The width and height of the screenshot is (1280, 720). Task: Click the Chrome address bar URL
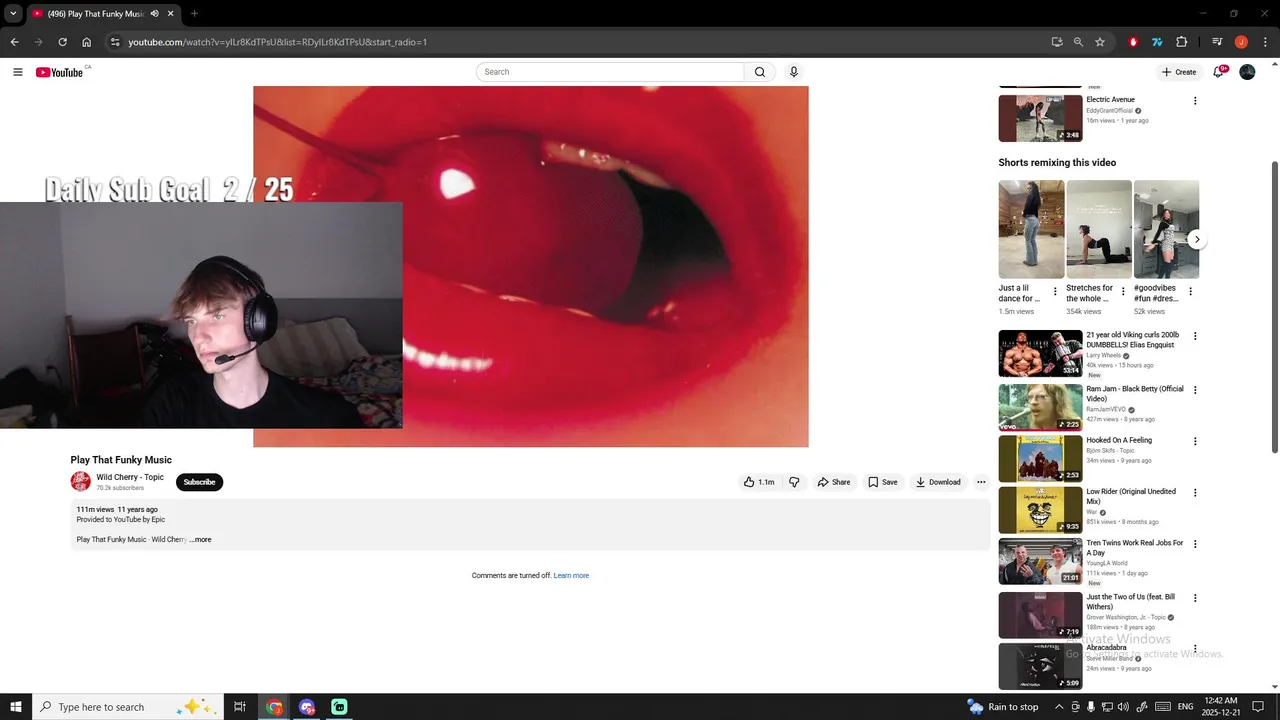(x=278, y=42)
